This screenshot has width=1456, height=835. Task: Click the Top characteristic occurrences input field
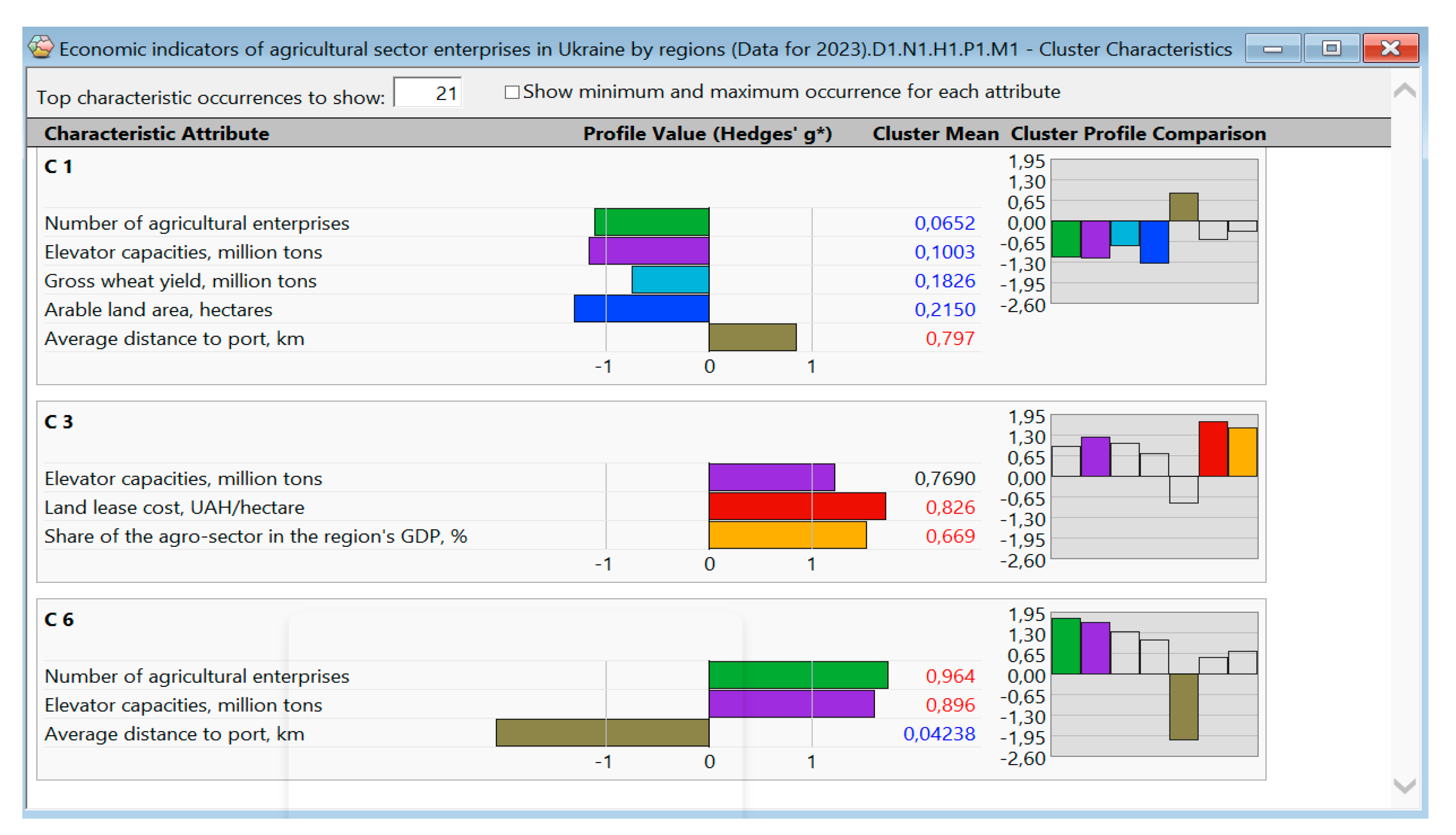tap(428, 93)
